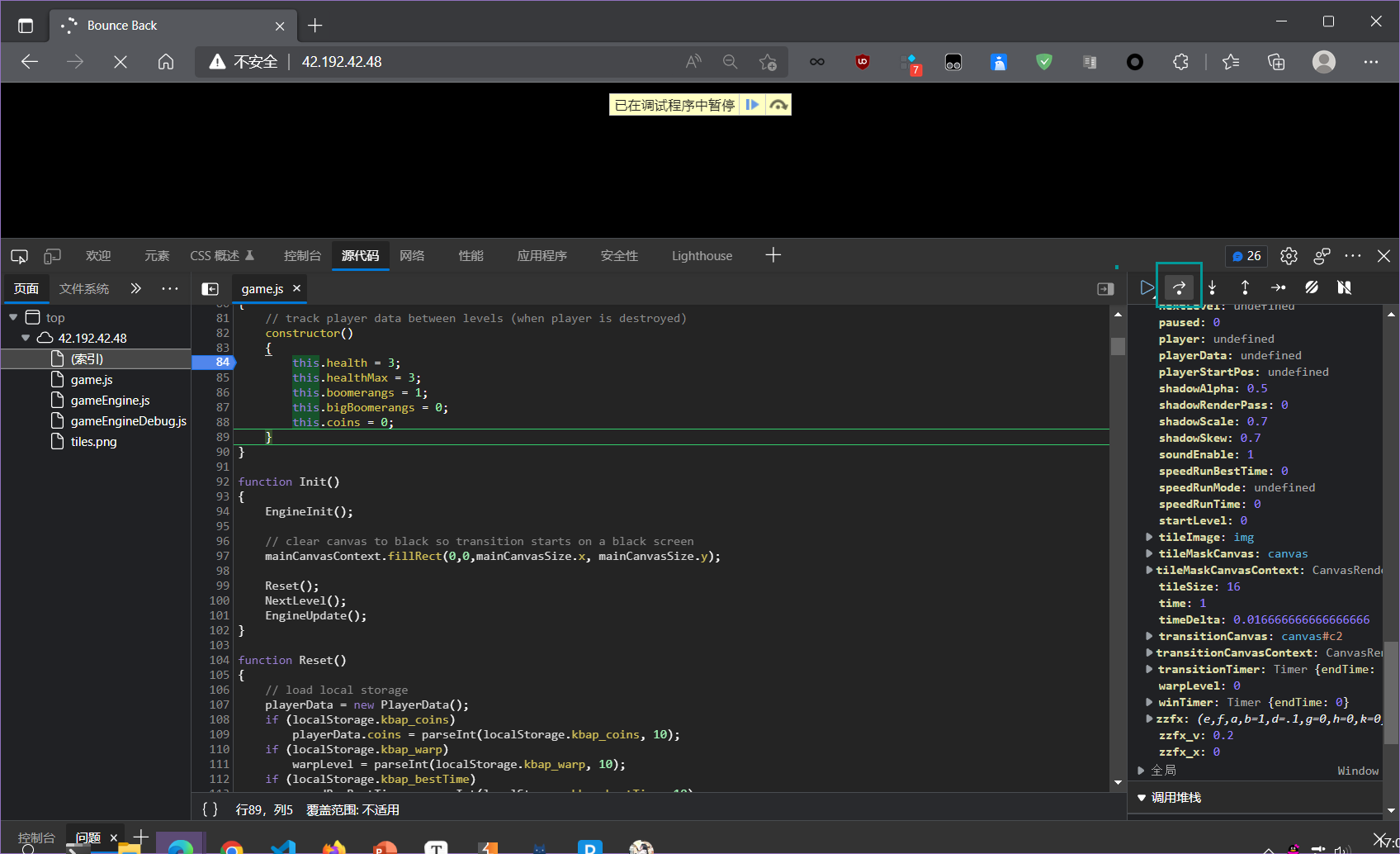This screenshot has width=1400, height=854.
Task: Hide the navigator sidebar
Action: point(210,288)
